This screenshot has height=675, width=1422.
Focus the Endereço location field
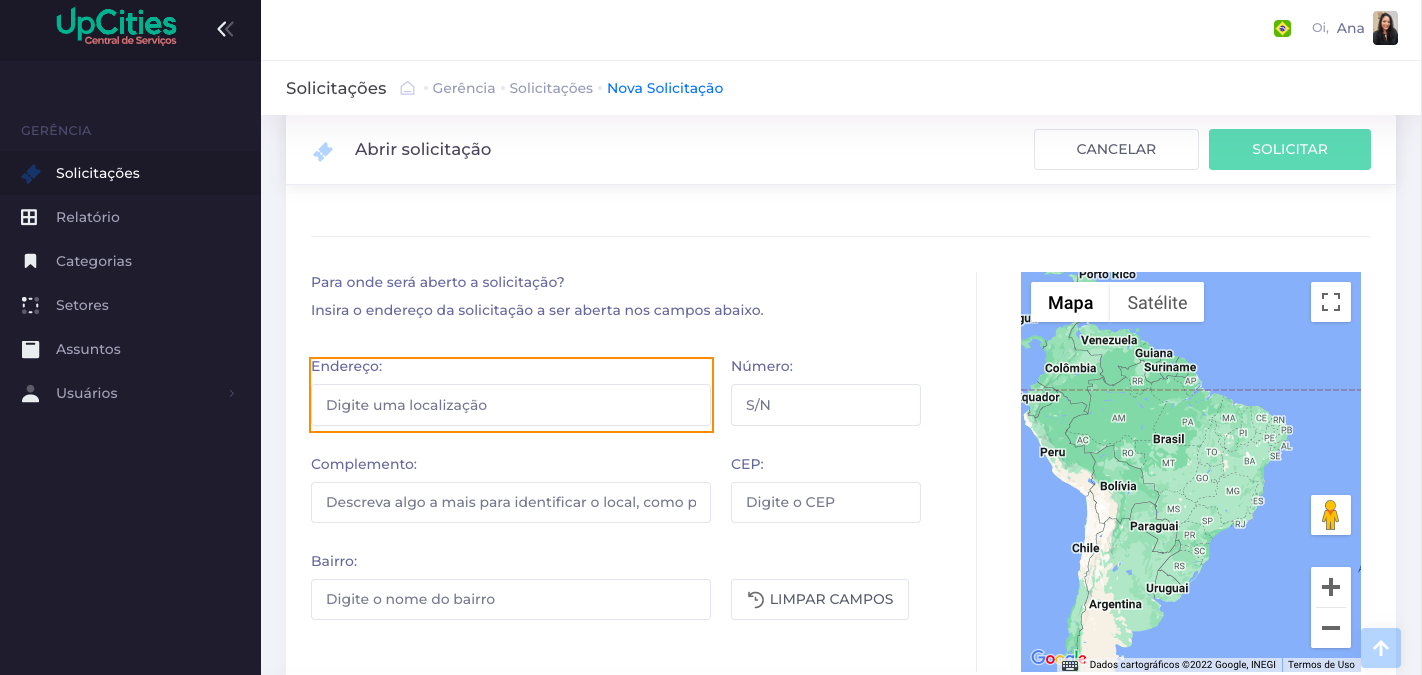[511, 405]
